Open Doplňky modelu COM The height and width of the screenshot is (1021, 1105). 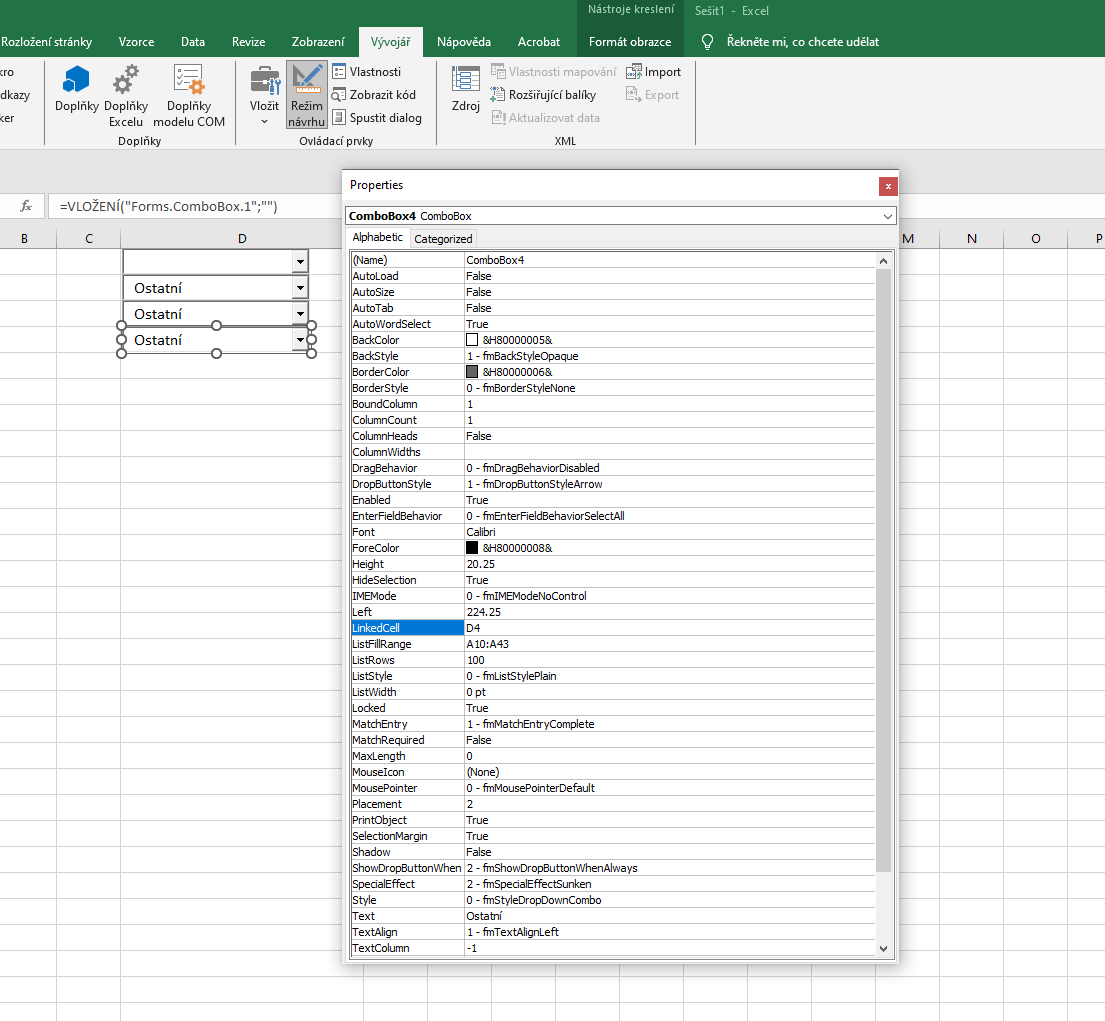(189, 80)
